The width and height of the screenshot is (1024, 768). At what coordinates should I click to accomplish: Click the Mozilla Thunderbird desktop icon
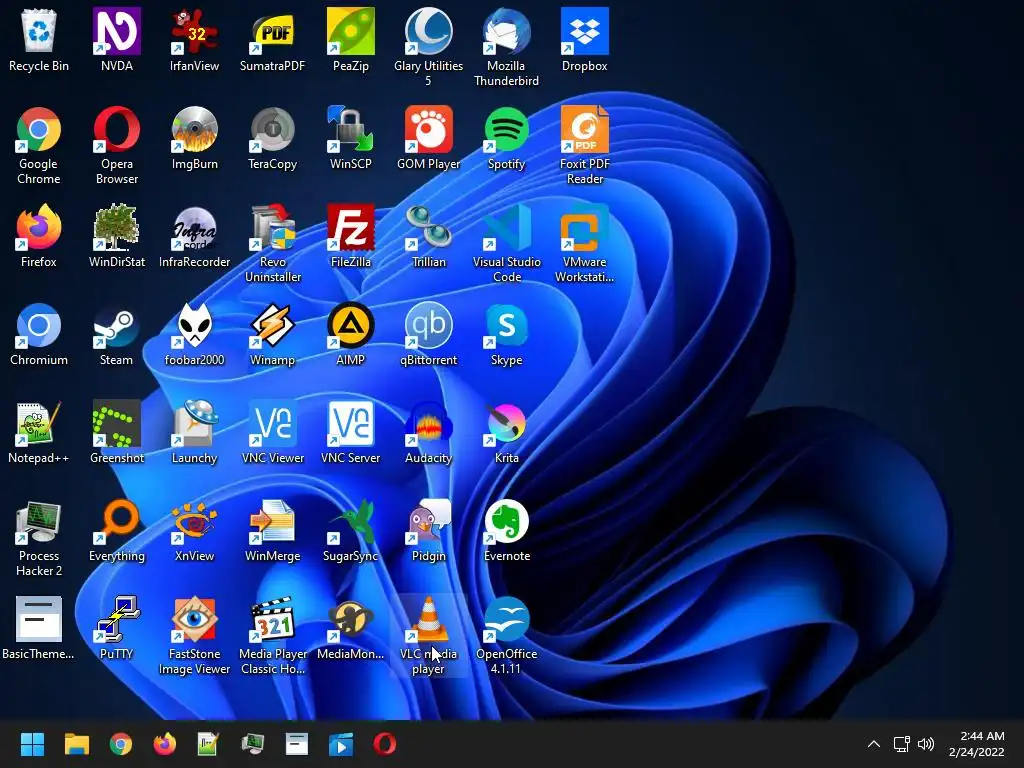pos(507,31)
